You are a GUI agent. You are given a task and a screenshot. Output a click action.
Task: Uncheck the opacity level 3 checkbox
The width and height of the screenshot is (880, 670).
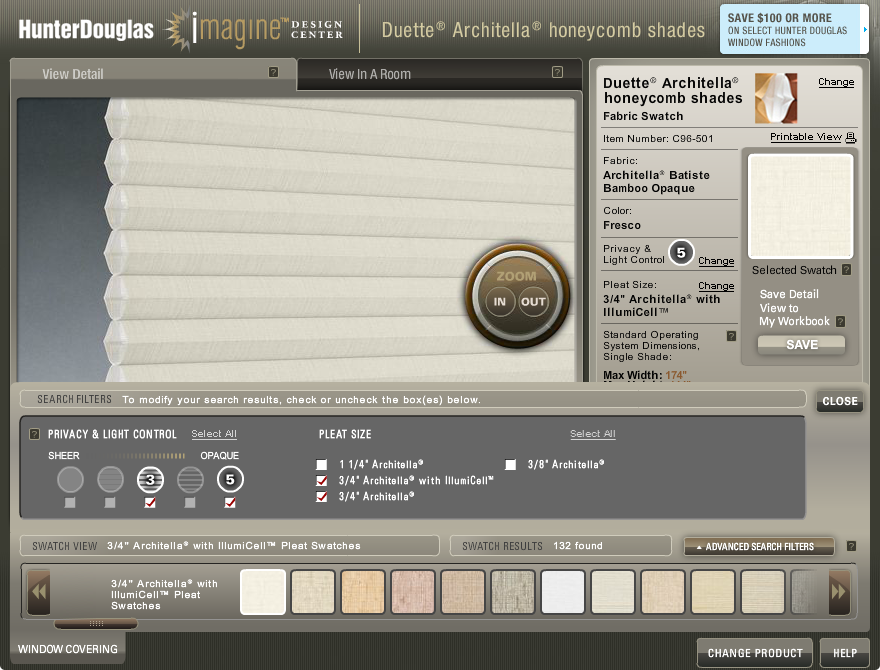pyautogui.click(x=150, y=503)
